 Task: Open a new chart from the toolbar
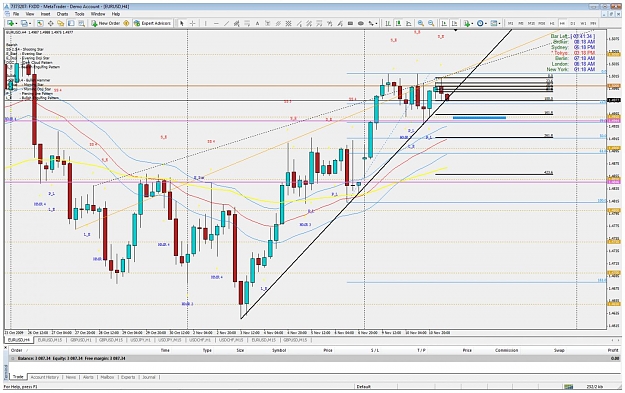(10, 24)
